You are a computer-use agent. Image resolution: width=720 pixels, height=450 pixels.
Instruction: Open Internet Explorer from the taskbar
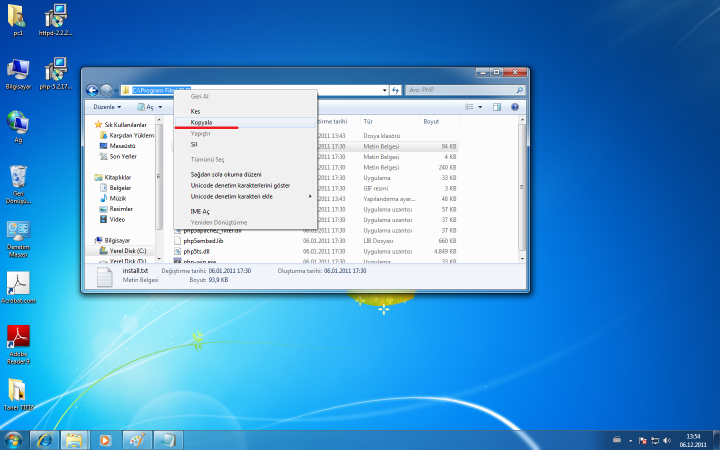click(44, 439)
